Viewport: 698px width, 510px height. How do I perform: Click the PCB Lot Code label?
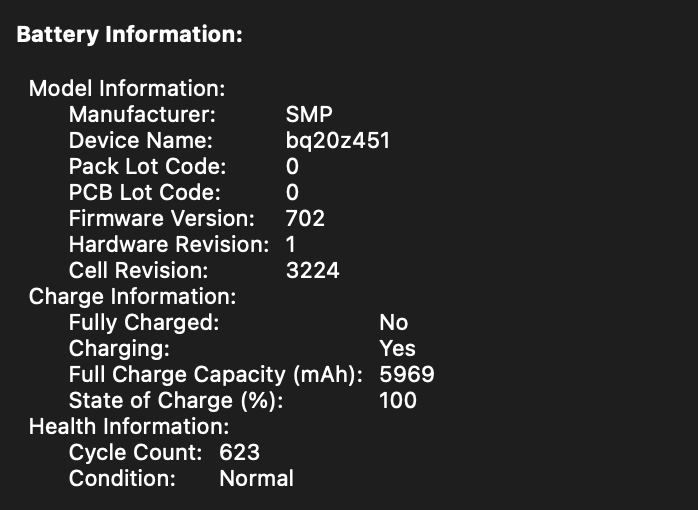tap(144, 192)
